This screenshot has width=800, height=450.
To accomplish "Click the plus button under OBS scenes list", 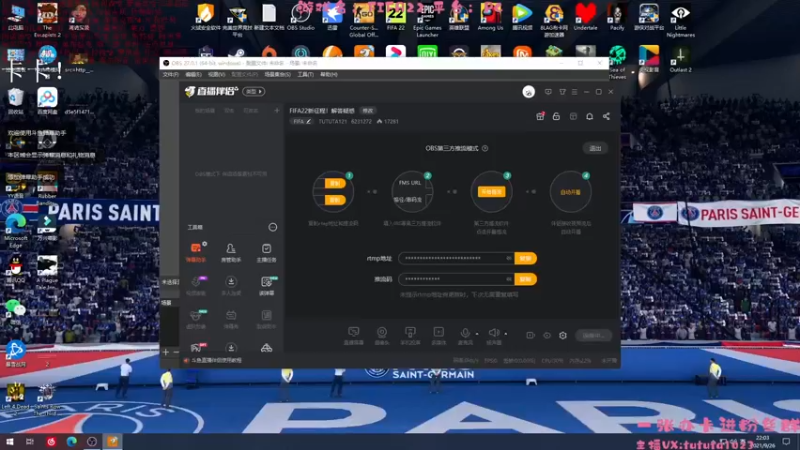I will pyautogui.click(x=166, y=352).
